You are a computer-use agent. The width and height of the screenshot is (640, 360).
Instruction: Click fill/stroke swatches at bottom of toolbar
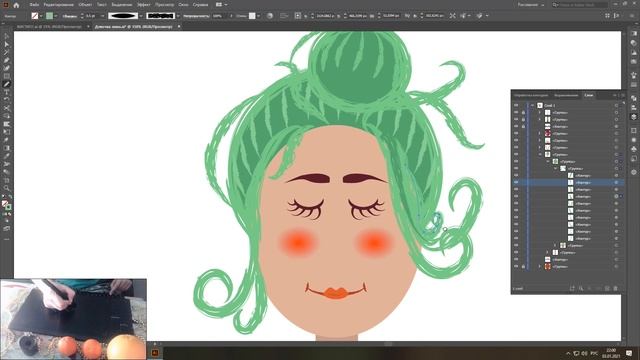(x=6, y=205)
